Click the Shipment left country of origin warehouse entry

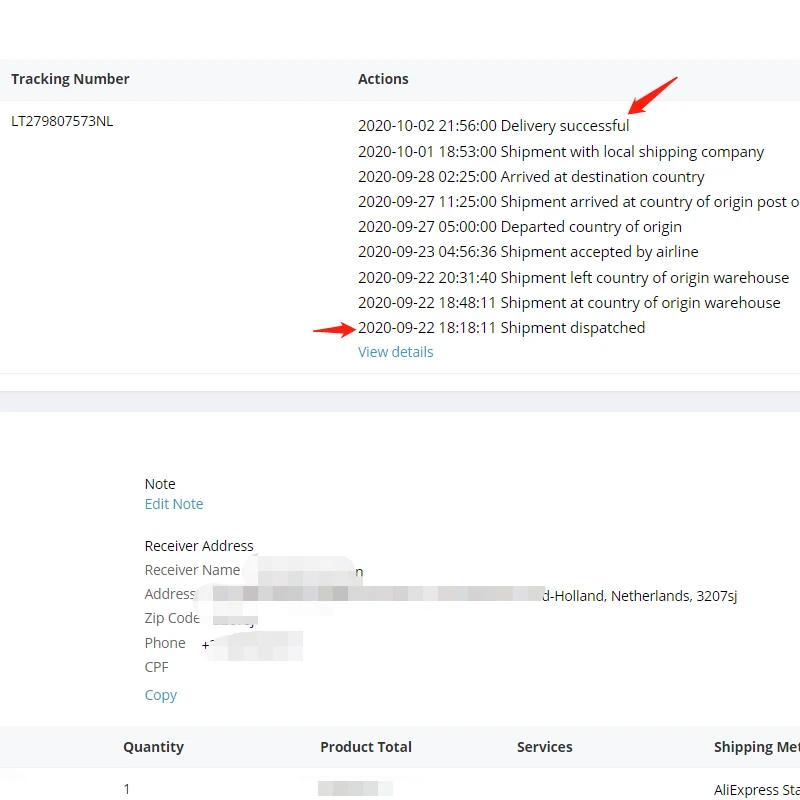[573, 278]
